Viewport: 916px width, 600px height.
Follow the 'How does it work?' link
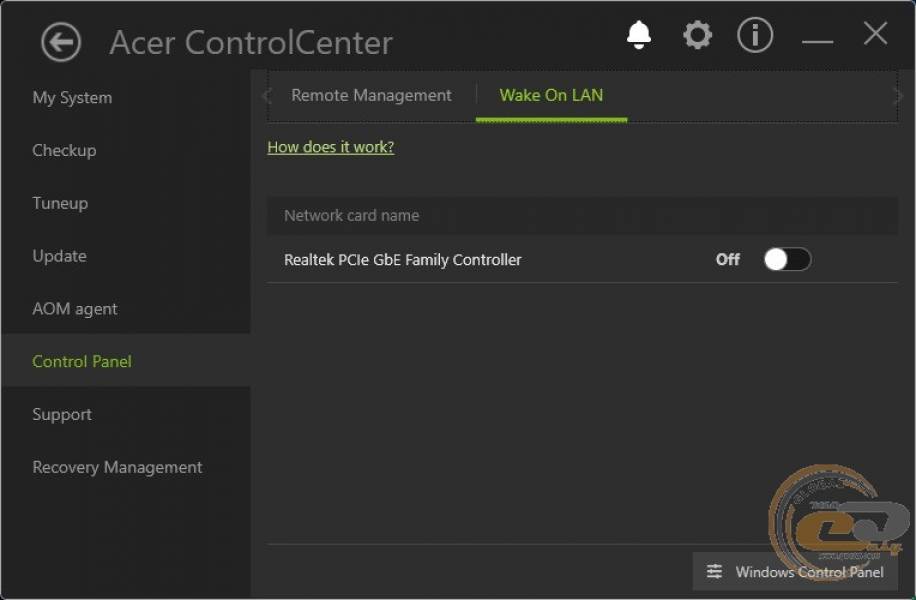tap(331, 147)
